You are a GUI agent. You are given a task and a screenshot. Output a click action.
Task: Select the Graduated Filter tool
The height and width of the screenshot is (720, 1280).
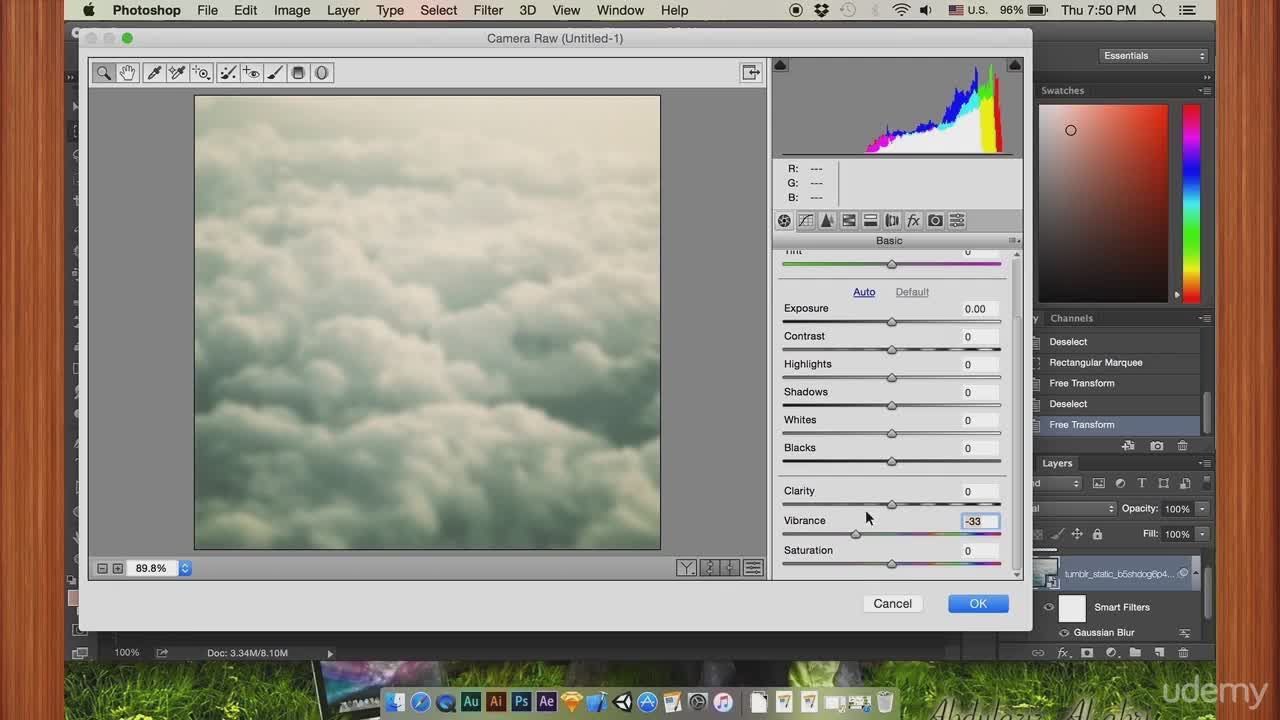[x=298, y=72]
